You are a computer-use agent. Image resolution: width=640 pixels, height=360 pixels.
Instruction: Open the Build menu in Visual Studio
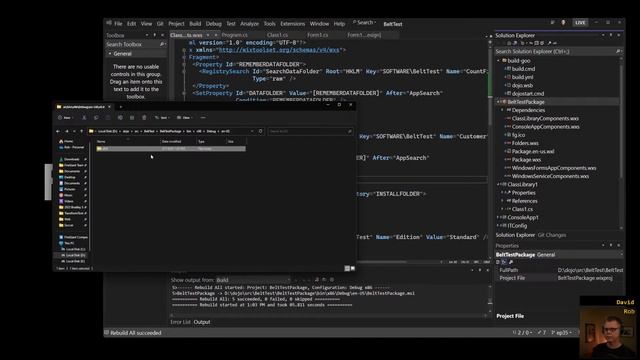pyautogui.click(x=195, y=24)
